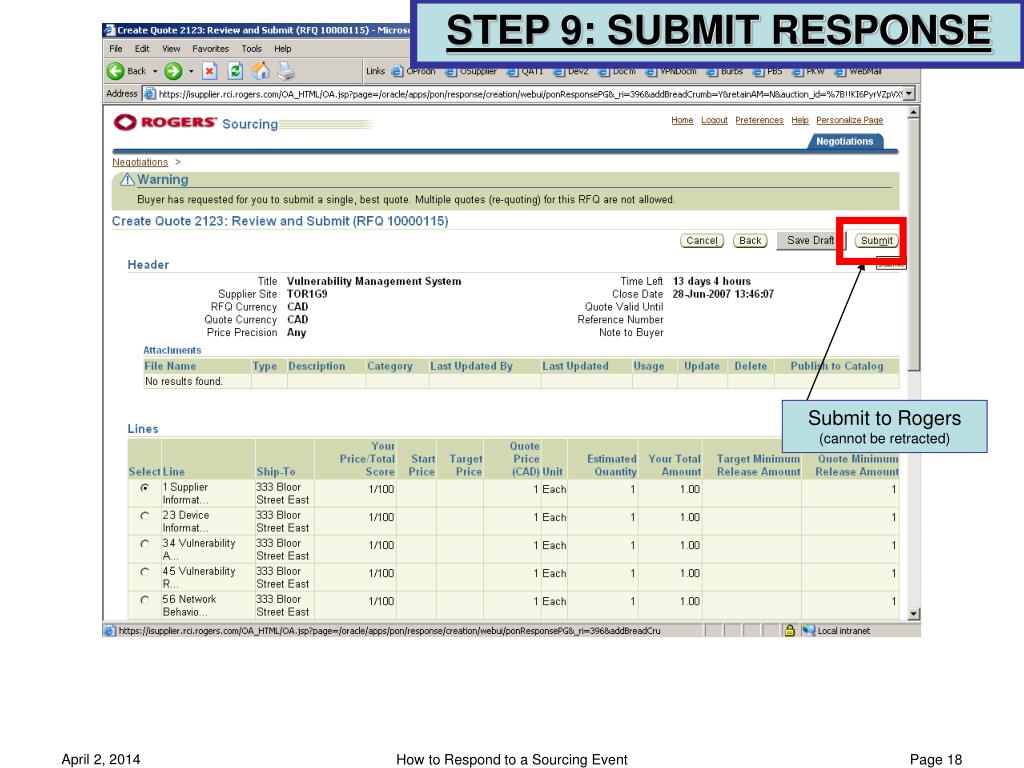Open the Favorites menu
Image resolution: width=1024 pixels, height=768 pixels.
[210, 49]
